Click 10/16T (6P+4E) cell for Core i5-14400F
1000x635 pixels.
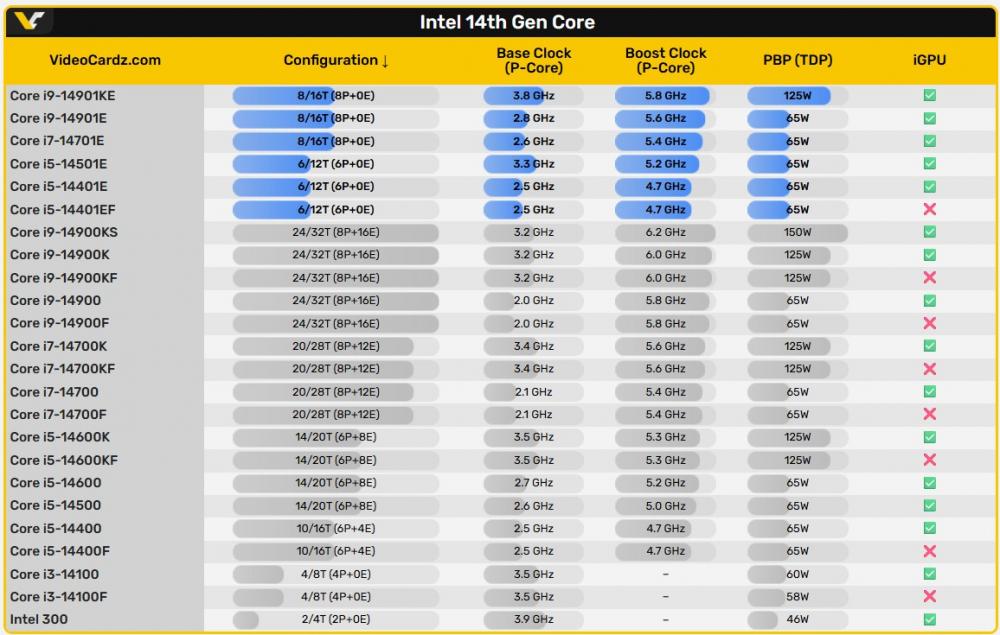(335, 551)
